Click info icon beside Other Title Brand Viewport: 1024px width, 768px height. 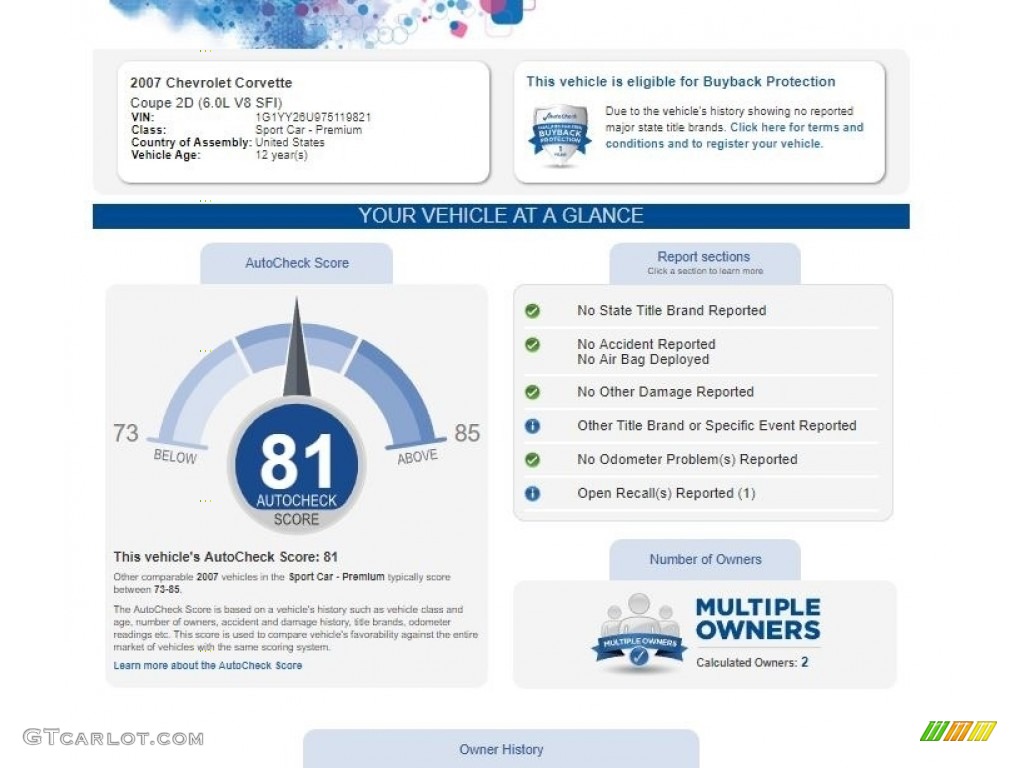[532, 426]
